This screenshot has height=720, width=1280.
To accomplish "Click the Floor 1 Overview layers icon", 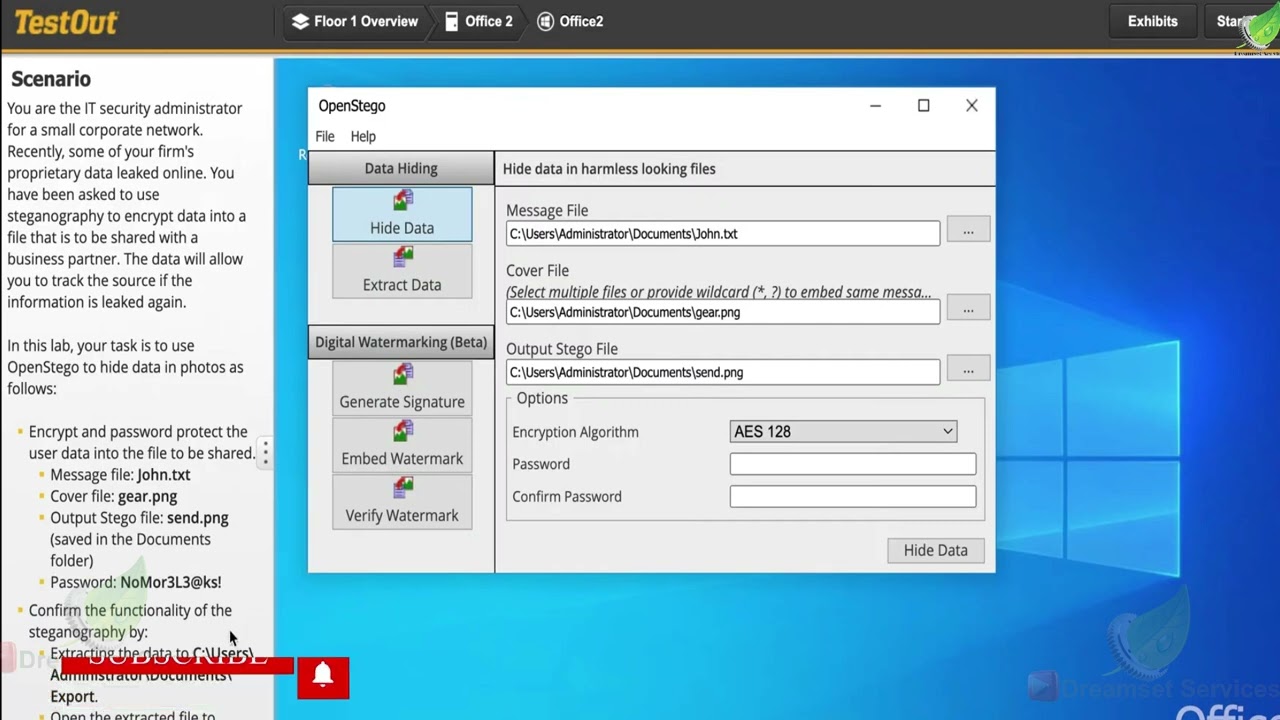I will coord(300,21).
